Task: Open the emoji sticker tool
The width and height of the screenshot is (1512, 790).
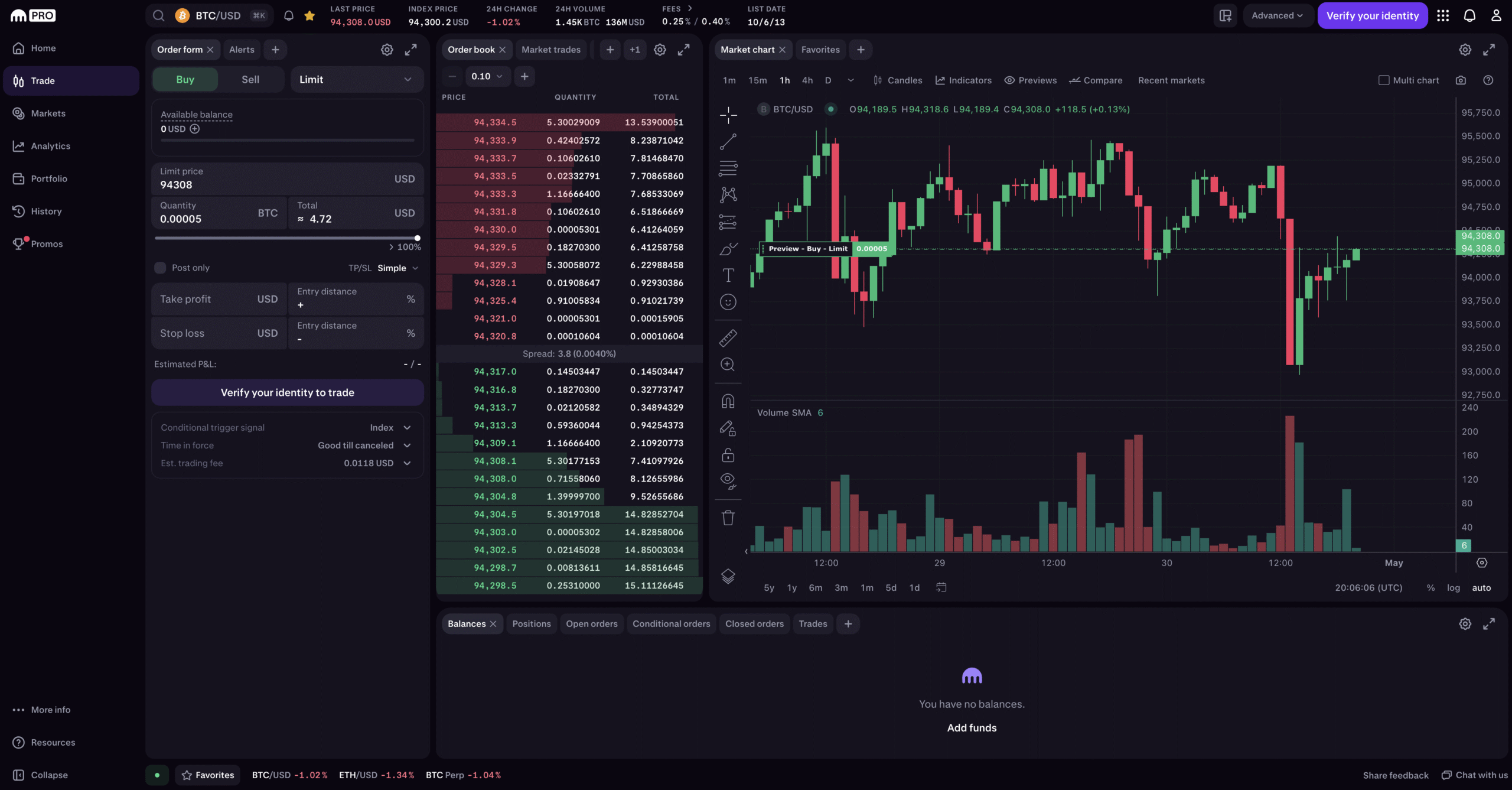Action: click(x=728, y=302)
